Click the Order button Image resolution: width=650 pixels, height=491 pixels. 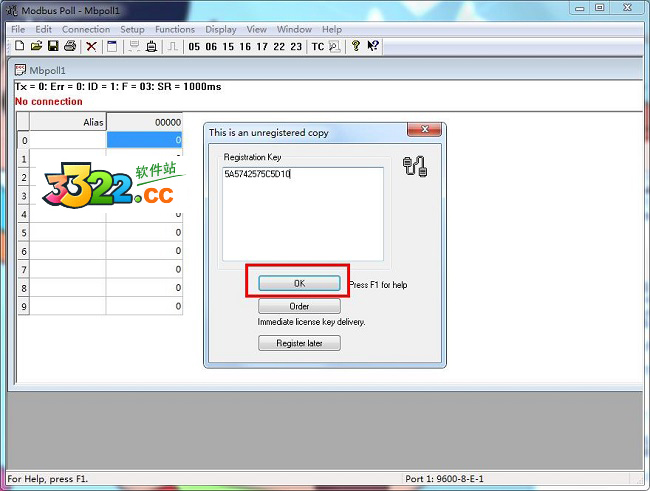tap(299, 306)
